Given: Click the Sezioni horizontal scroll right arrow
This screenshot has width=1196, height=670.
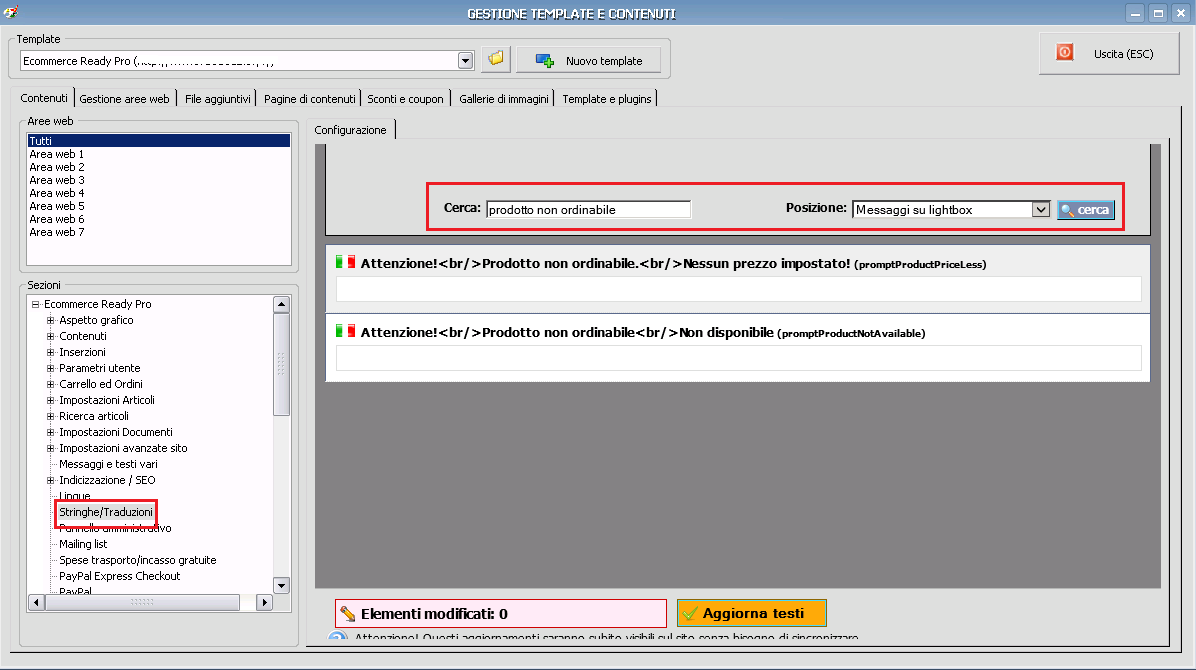Looking at the screenshot, I should [x=264, y=602].
